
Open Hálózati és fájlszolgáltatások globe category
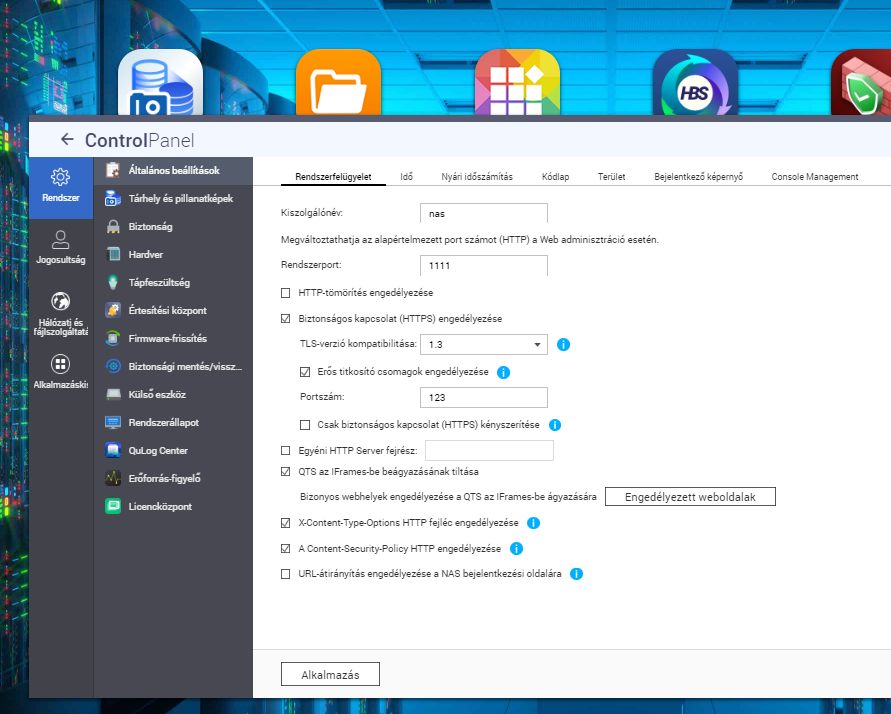coord(61,313)
